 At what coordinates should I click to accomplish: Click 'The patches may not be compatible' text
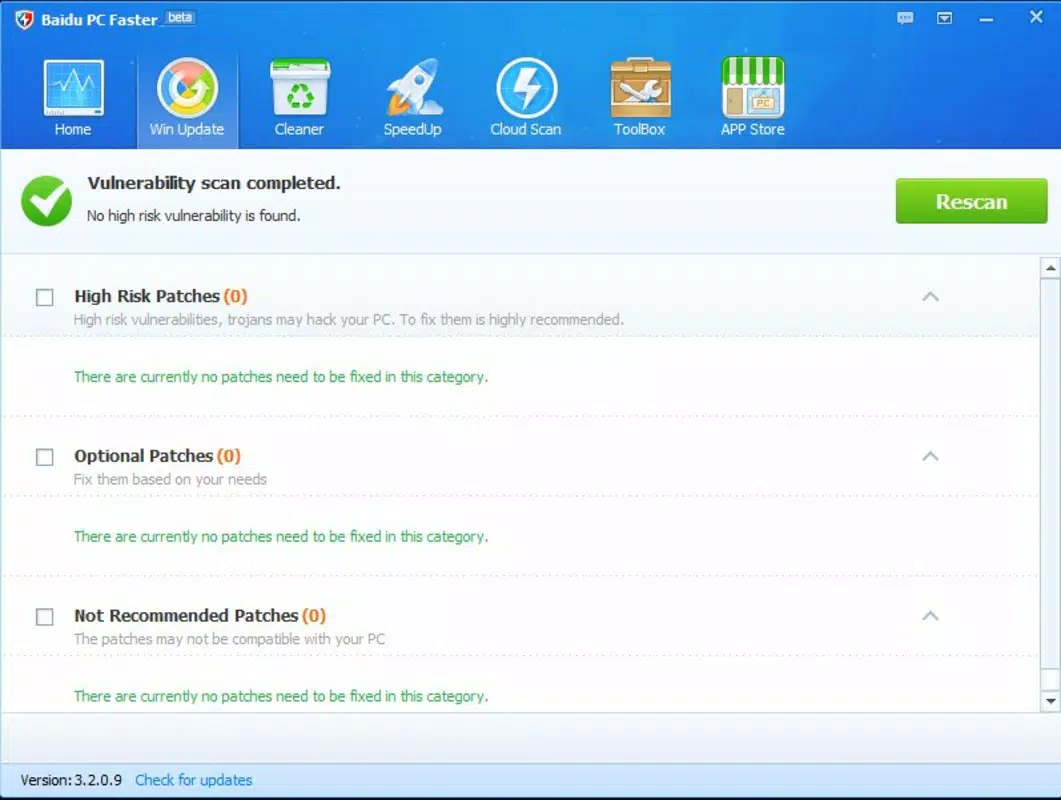229,639
